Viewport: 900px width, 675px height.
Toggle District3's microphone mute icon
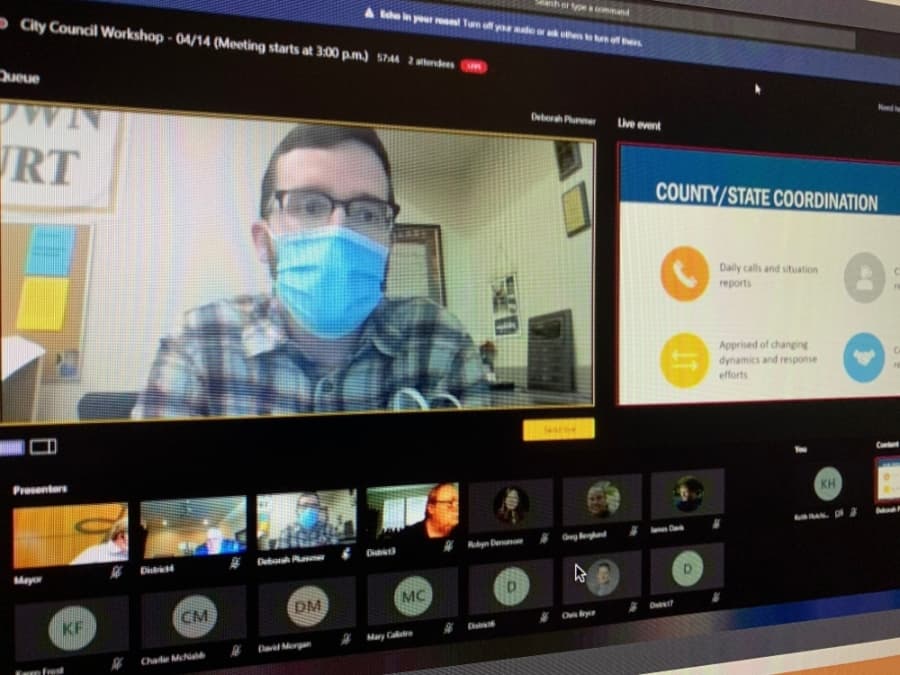click(448, 545)
